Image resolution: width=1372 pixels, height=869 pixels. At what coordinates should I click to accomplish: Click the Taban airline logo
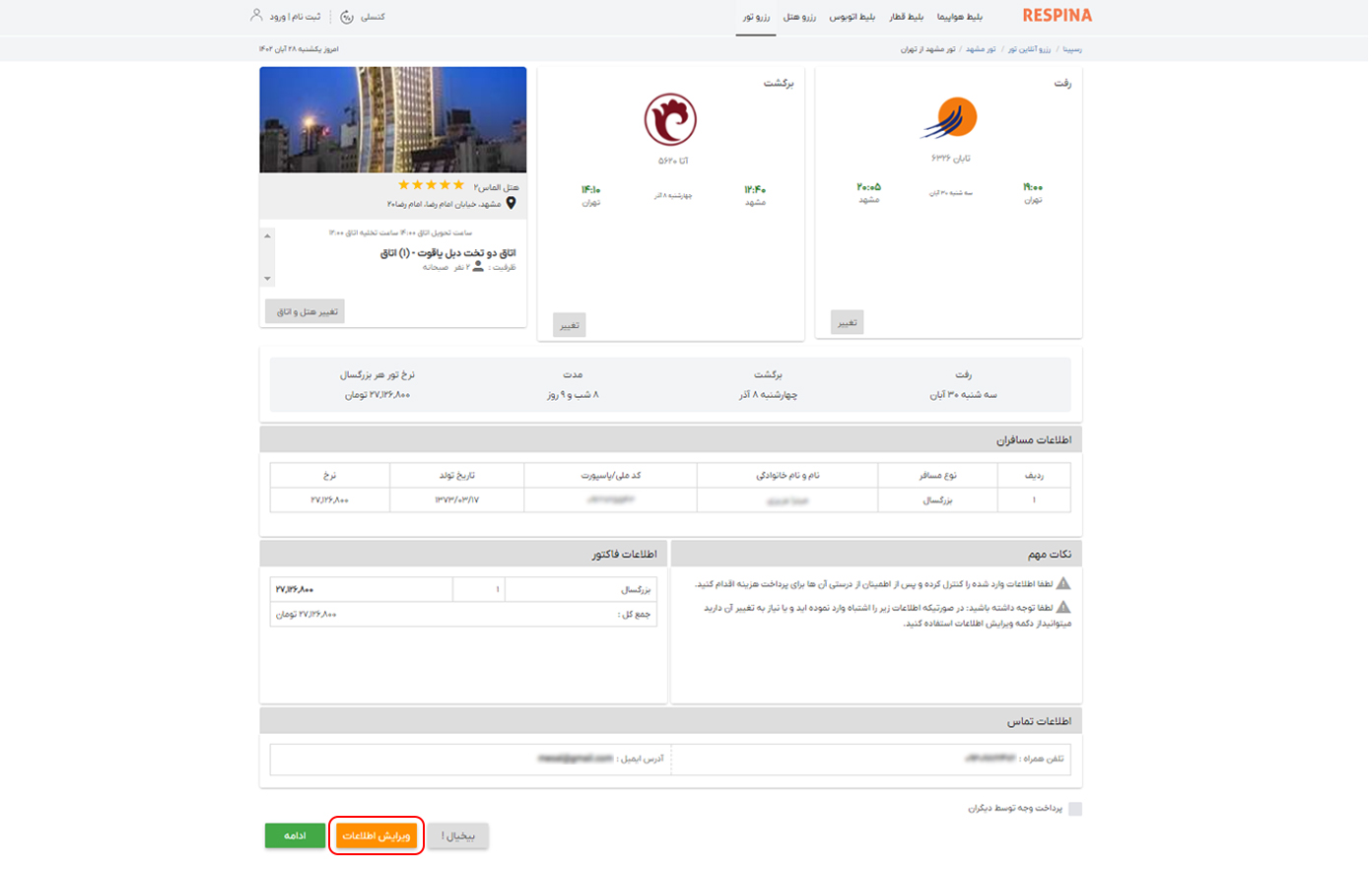[x=950, y=119]
